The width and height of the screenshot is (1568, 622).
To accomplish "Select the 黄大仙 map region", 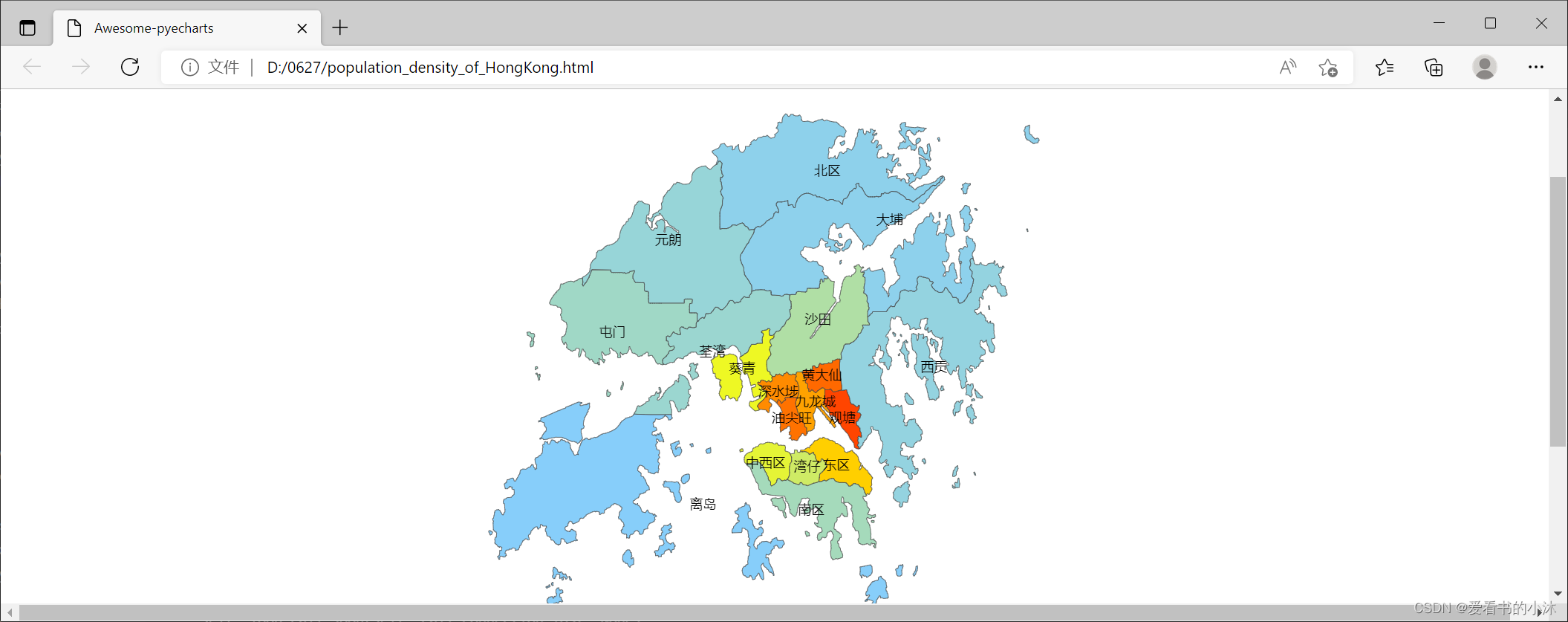I will click(822, 375).
